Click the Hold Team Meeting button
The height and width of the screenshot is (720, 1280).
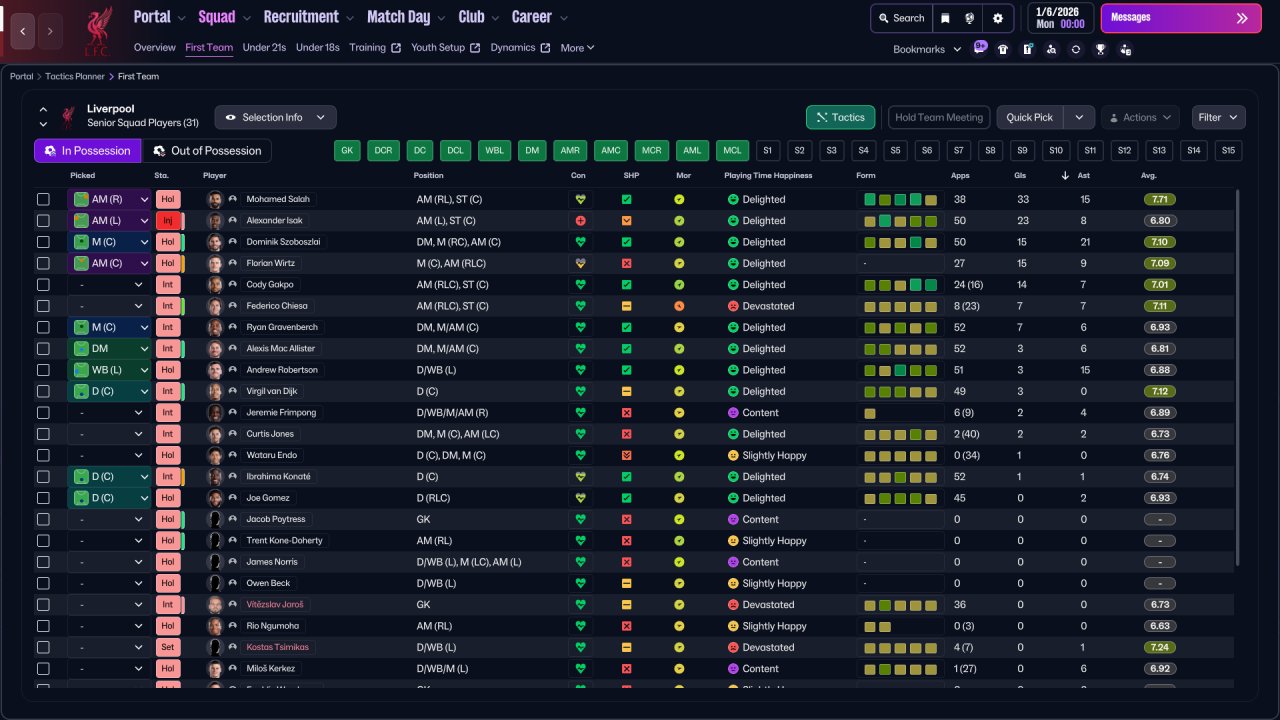(x=938, y=117)
